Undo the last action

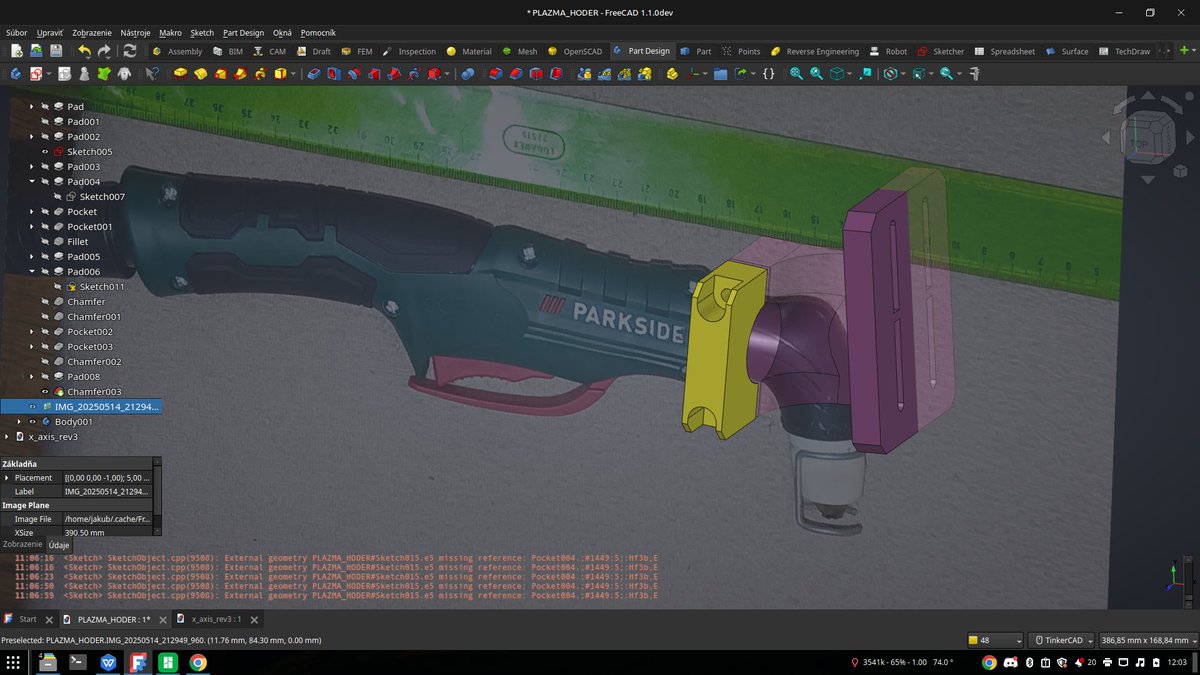pos(84,51)
